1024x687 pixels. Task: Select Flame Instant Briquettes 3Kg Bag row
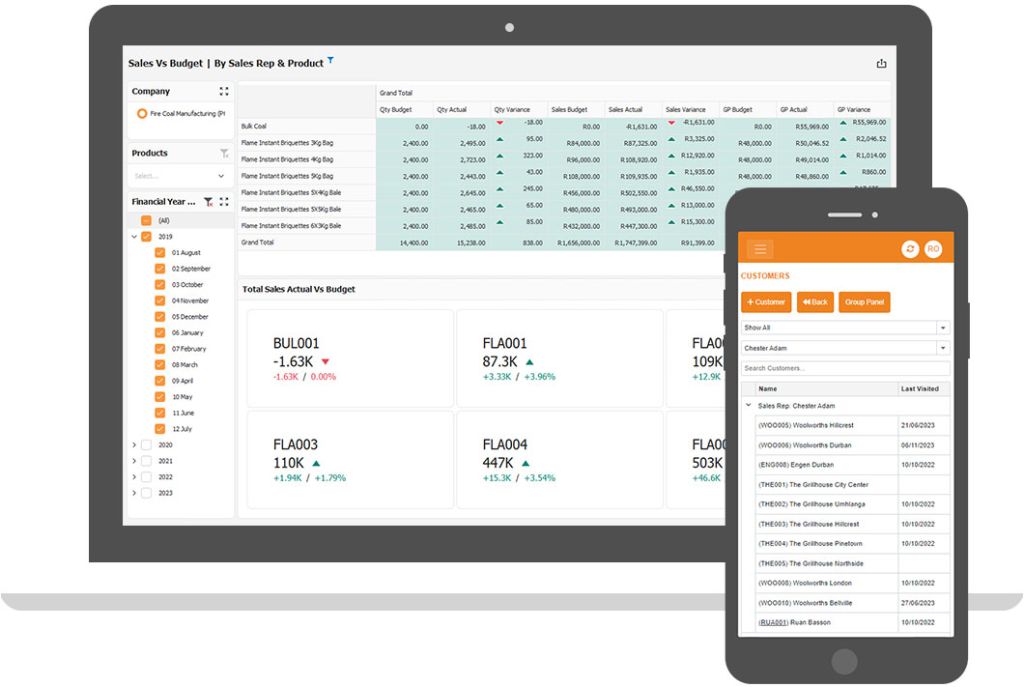click(287, 143)
